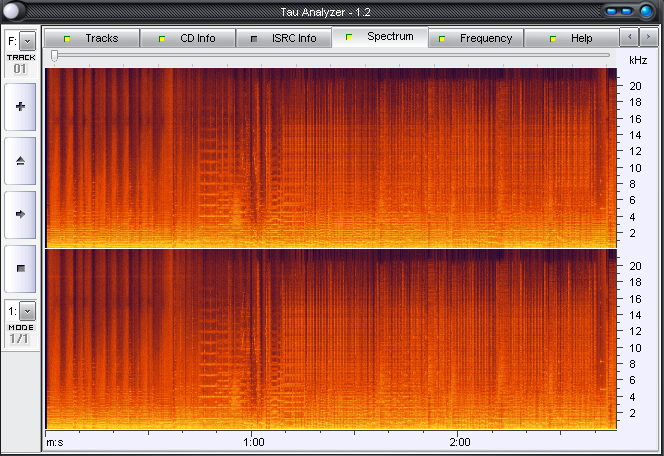Click the slider thumb above the spectrogram
This screenshot has height=456, width=664.
[54, 56]
